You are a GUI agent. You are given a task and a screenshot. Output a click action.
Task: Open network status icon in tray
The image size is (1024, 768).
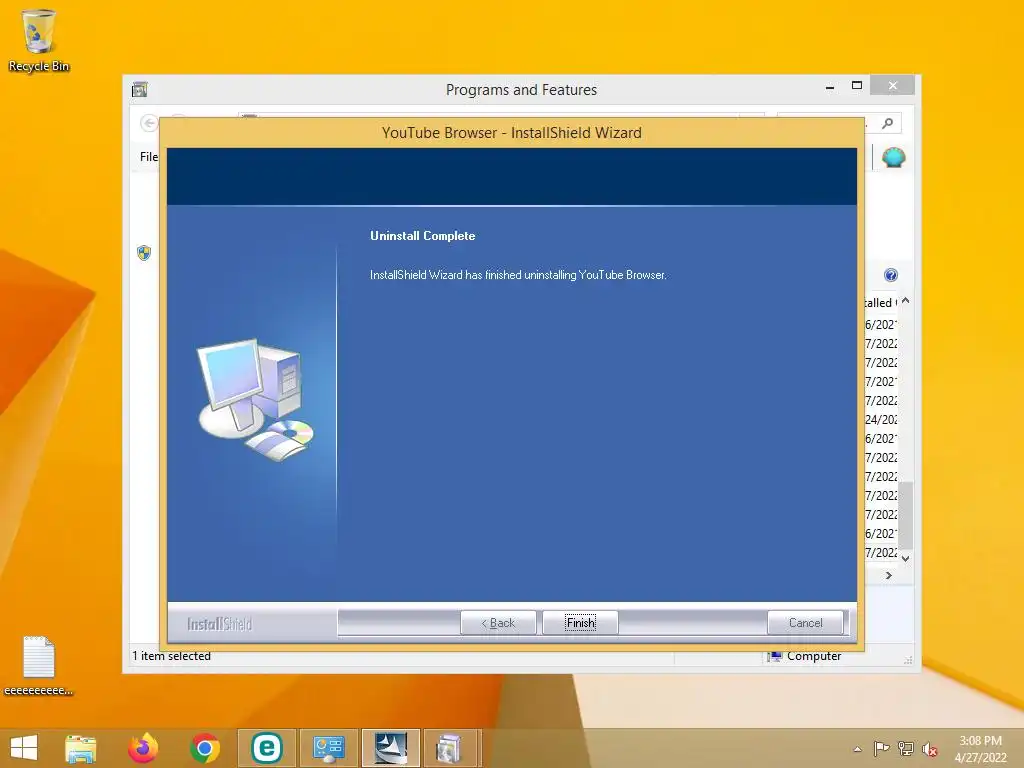(x=906, y=748)
